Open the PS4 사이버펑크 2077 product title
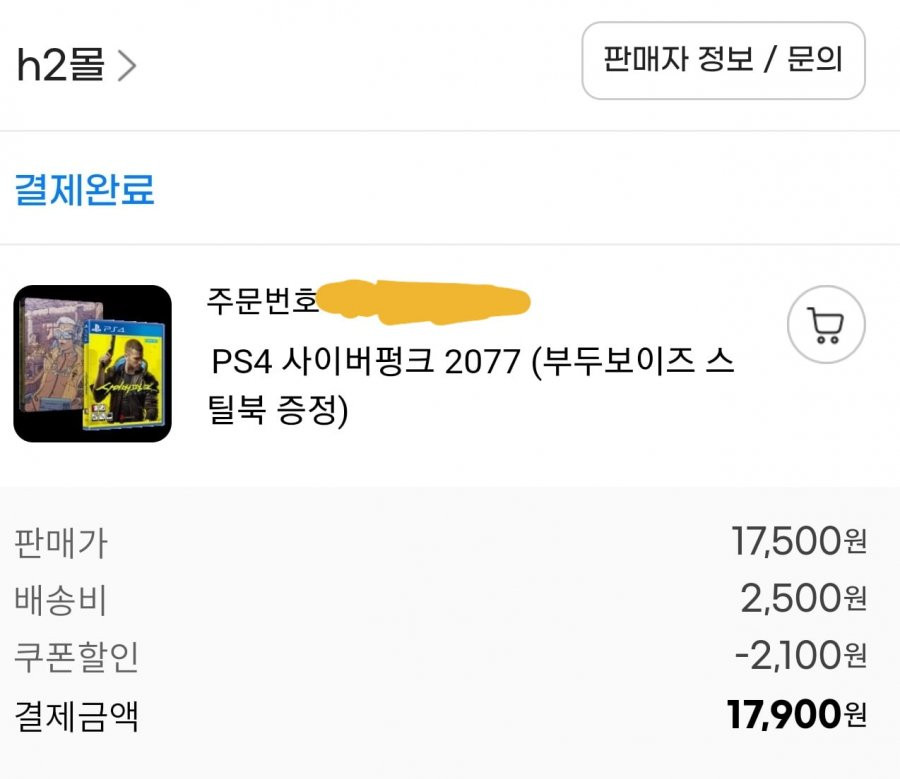900x779 pixels. [473, 385]
